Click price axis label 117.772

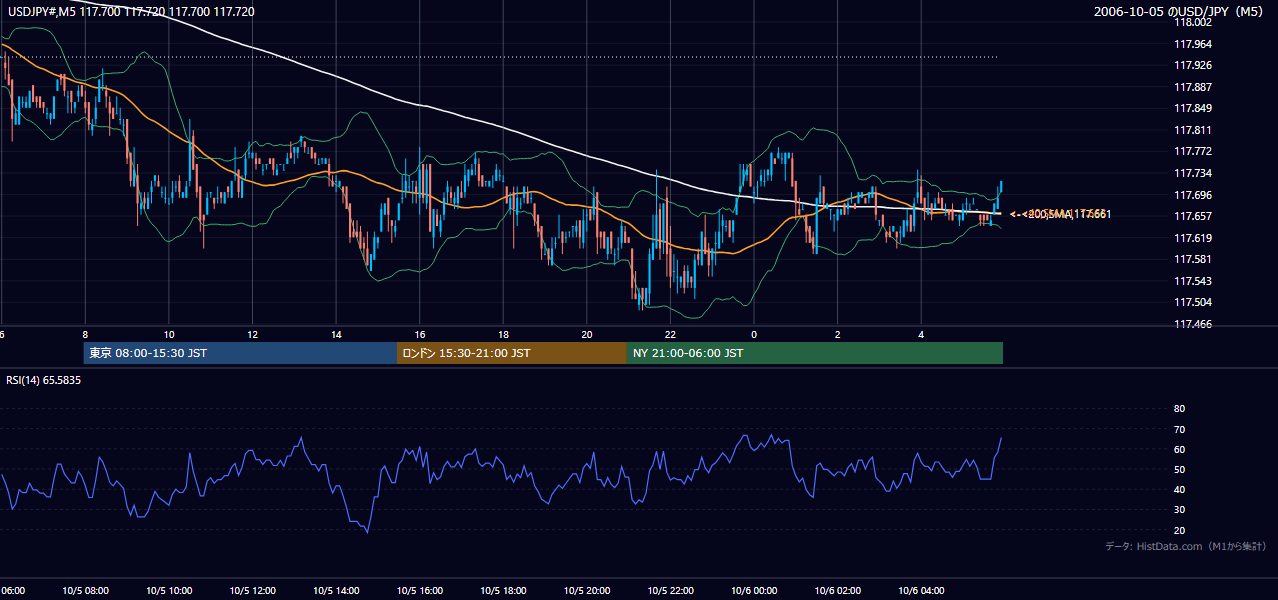pos(1192,151)
